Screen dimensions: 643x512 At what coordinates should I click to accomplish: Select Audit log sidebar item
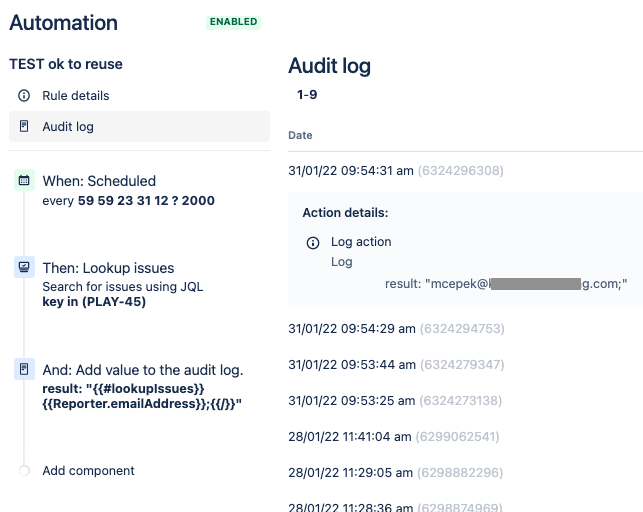(139, 127)
